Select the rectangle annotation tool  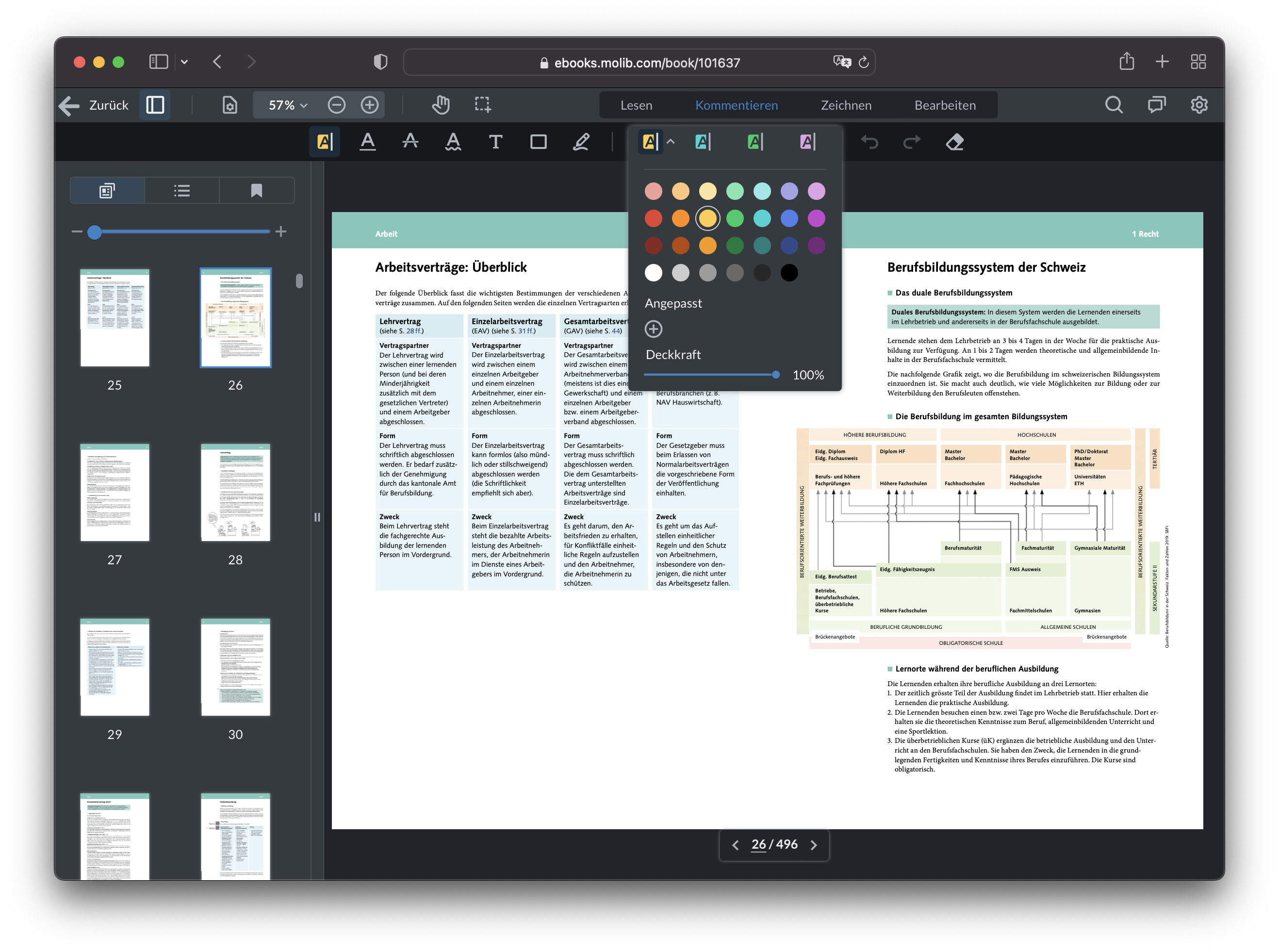pos(538,142)
